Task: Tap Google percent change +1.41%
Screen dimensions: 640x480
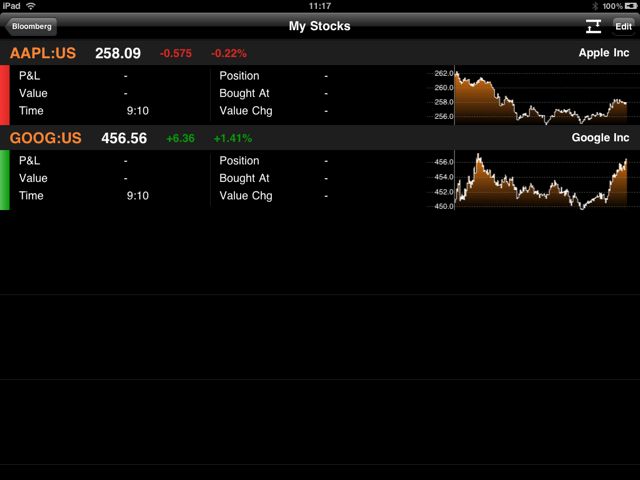Action: [x=233, y=138]
